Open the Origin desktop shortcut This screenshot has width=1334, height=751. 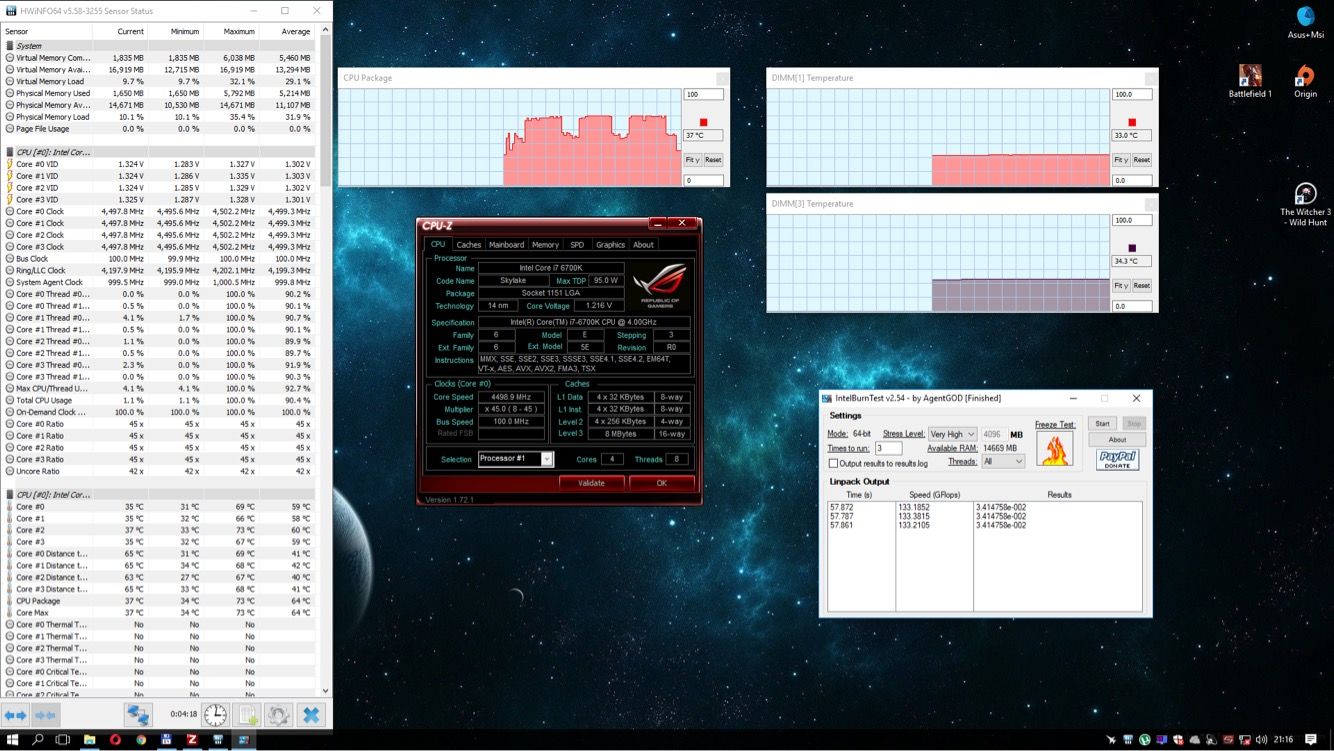[1305, 82]
